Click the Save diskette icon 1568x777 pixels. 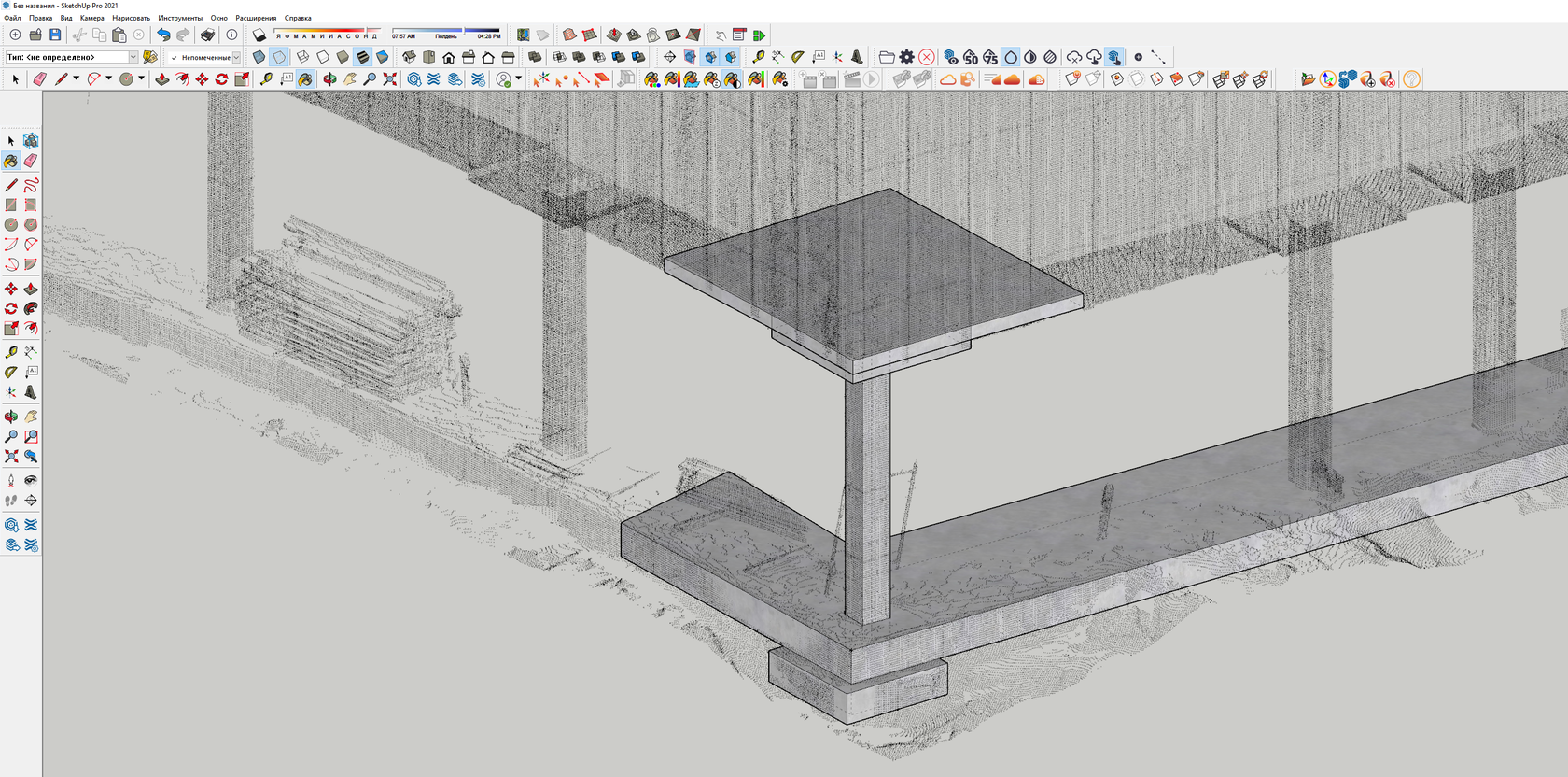(55, 35)
